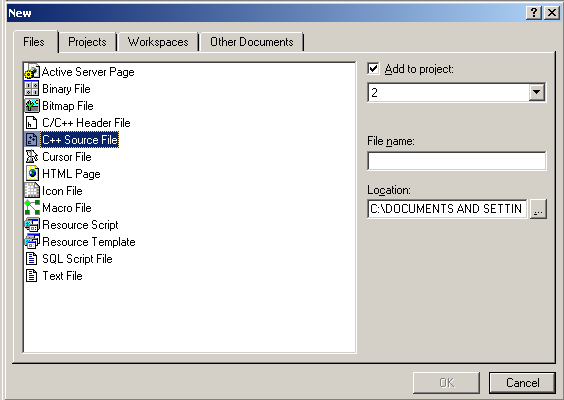Select Resource Template entry
Viewport: 564px width, 400px height.
tap(88, 242)
